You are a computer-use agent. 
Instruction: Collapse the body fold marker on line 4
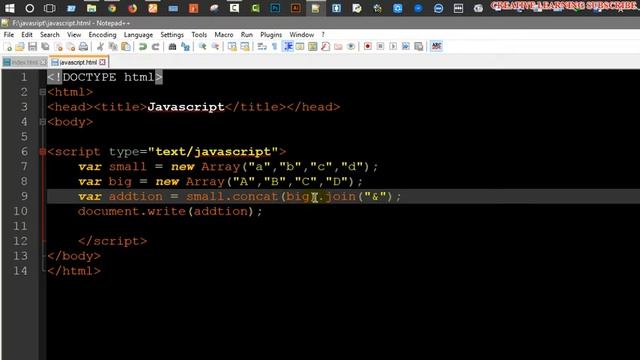click(42, 122)
